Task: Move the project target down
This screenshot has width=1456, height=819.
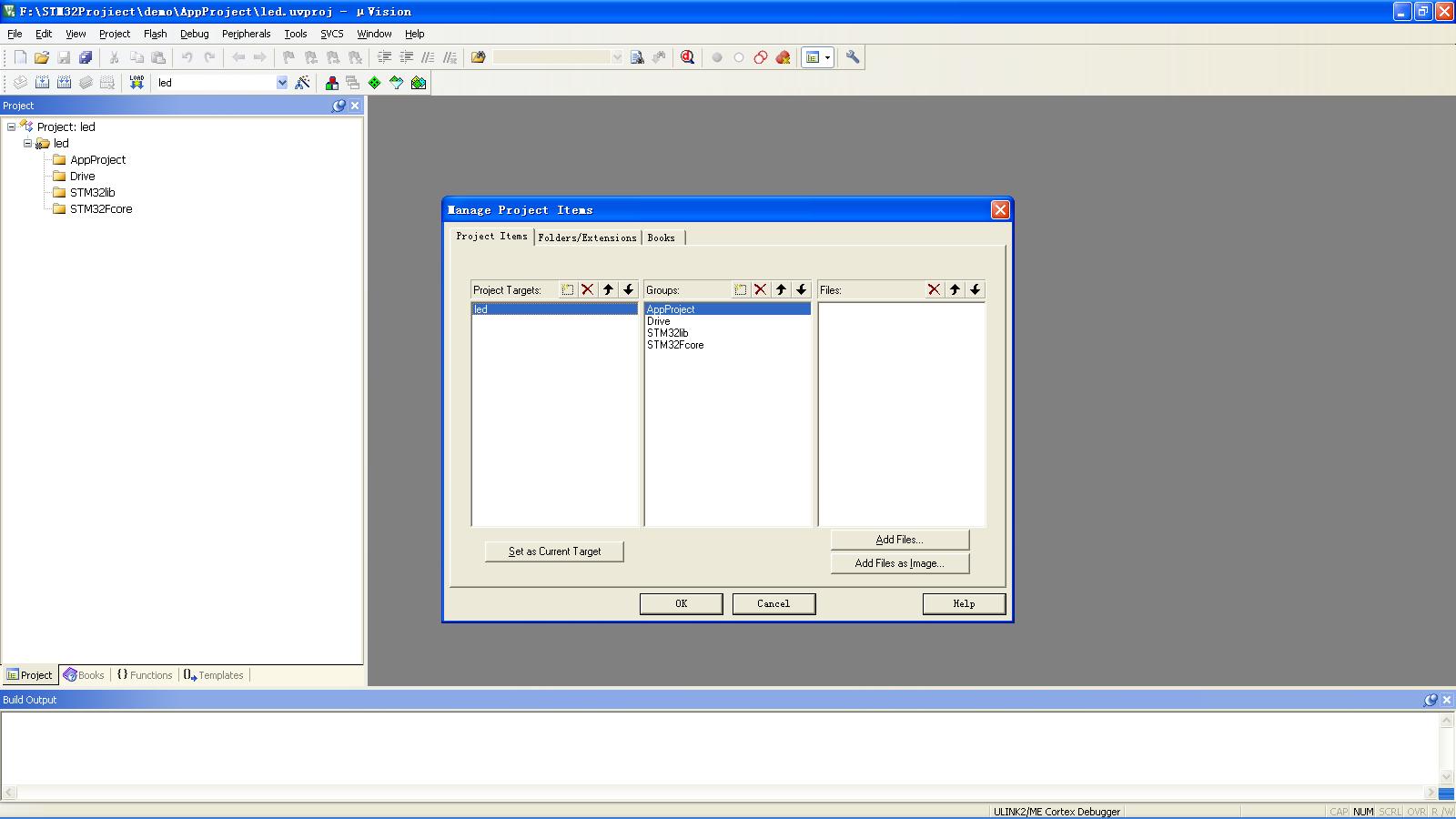Action: 629,289
